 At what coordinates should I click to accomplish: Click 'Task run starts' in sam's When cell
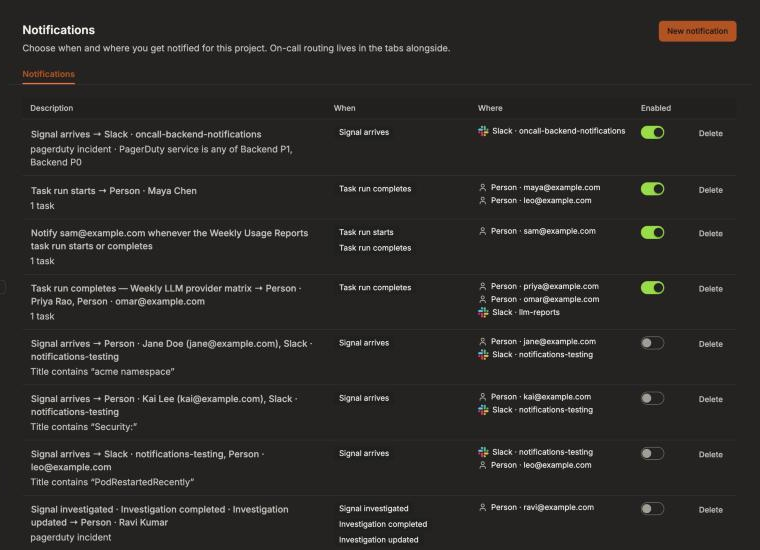point(366,232)
